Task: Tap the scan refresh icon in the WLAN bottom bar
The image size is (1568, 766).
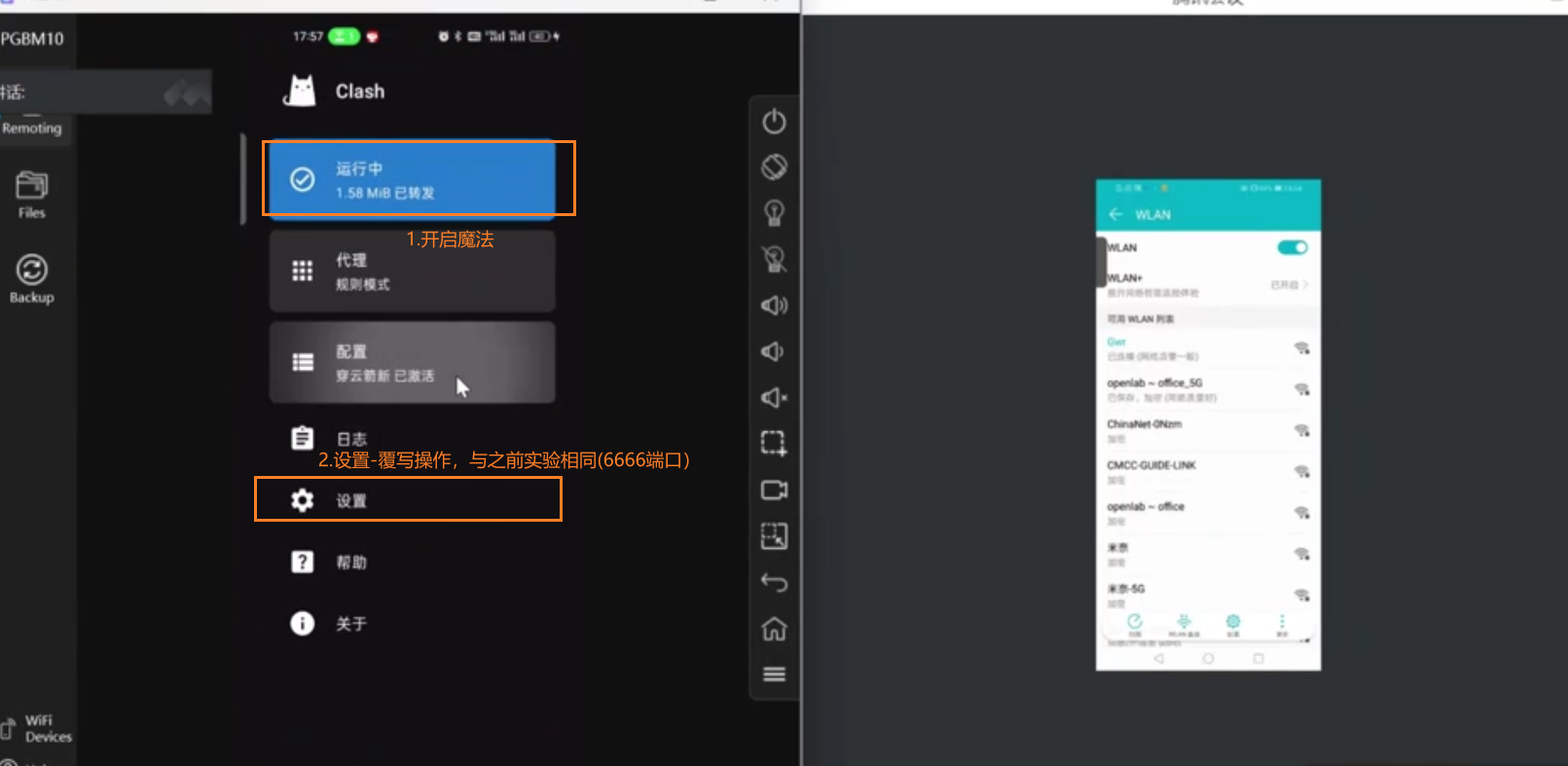Action: coord(1134,624)
